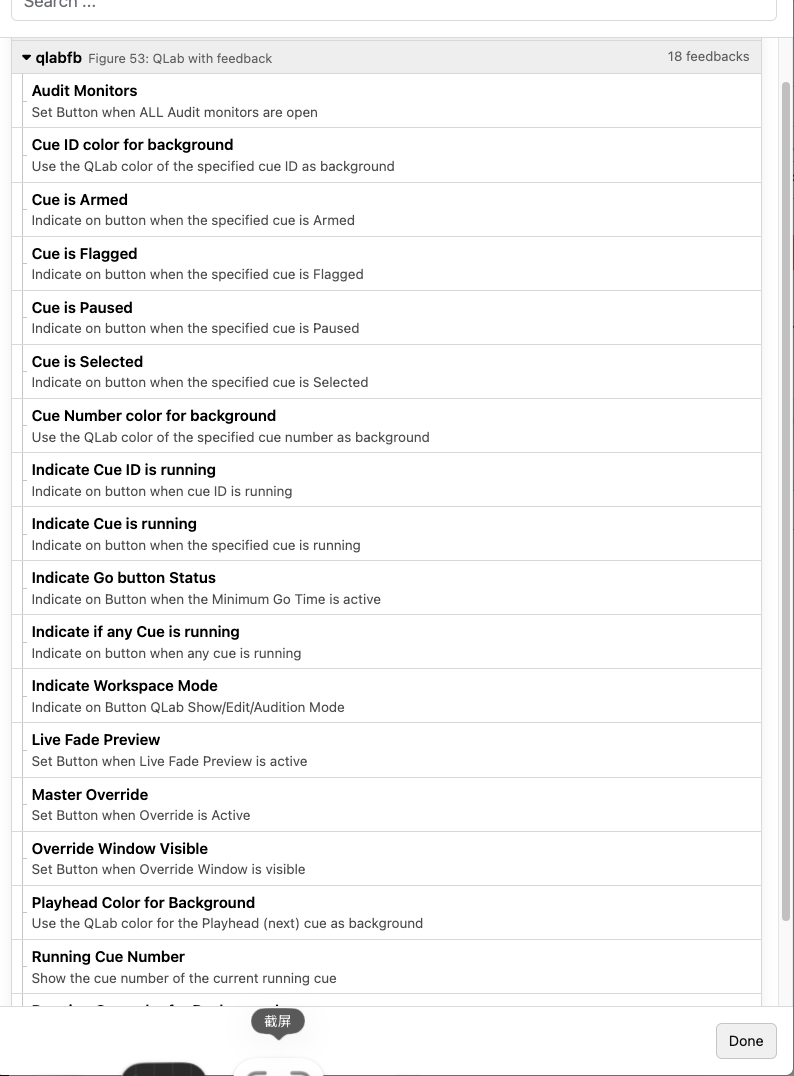The width and height of the screenshot is (794, 1076).
Task: Pick the Cue is Flagged feedback
Action: (x=392, y=264)
